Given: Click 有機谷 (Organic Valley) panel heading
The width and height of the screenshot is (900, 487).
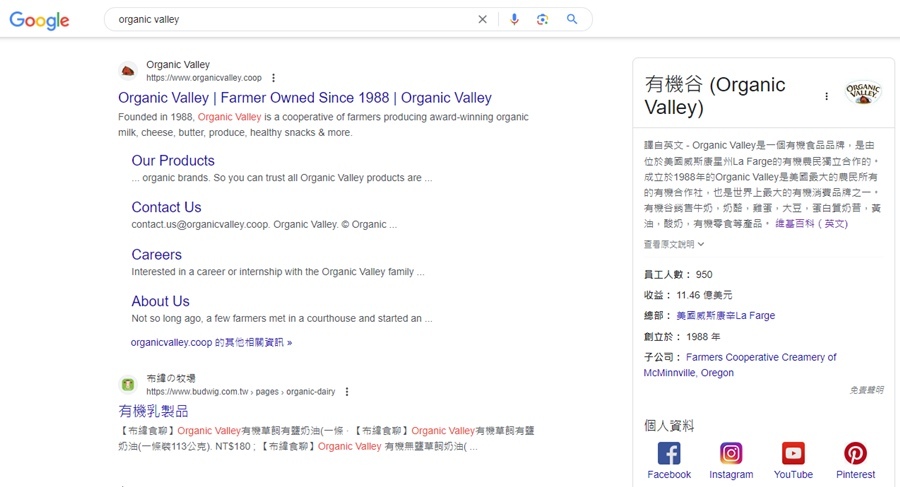Looking at the screenshot, I should pos(715,96).
